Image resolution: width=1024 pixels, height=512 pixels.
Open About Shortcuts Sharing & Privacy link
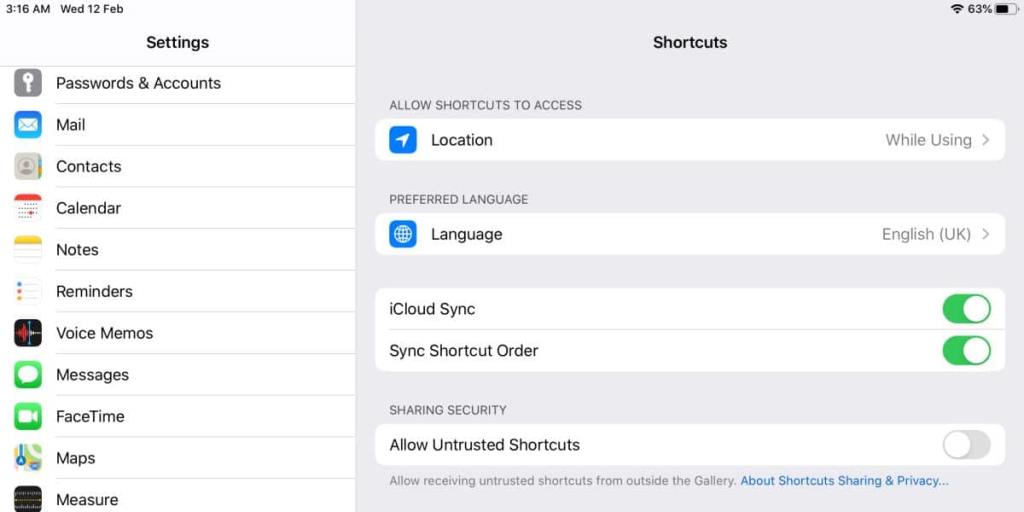844,481
